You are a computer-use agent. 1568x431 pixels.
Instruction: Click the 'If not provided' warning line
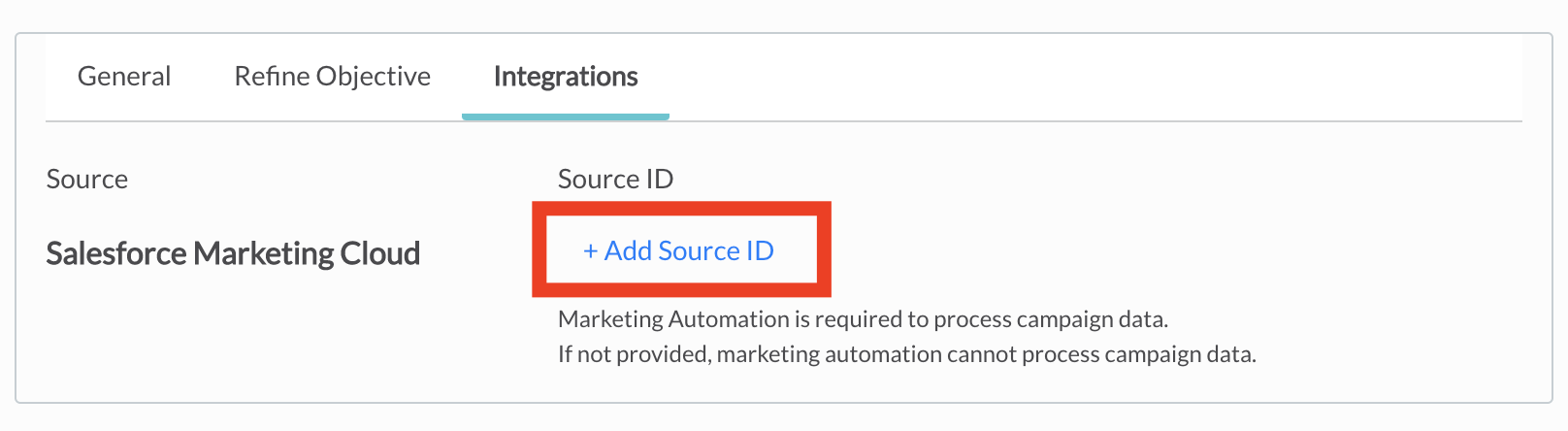[x=906, y=354]
